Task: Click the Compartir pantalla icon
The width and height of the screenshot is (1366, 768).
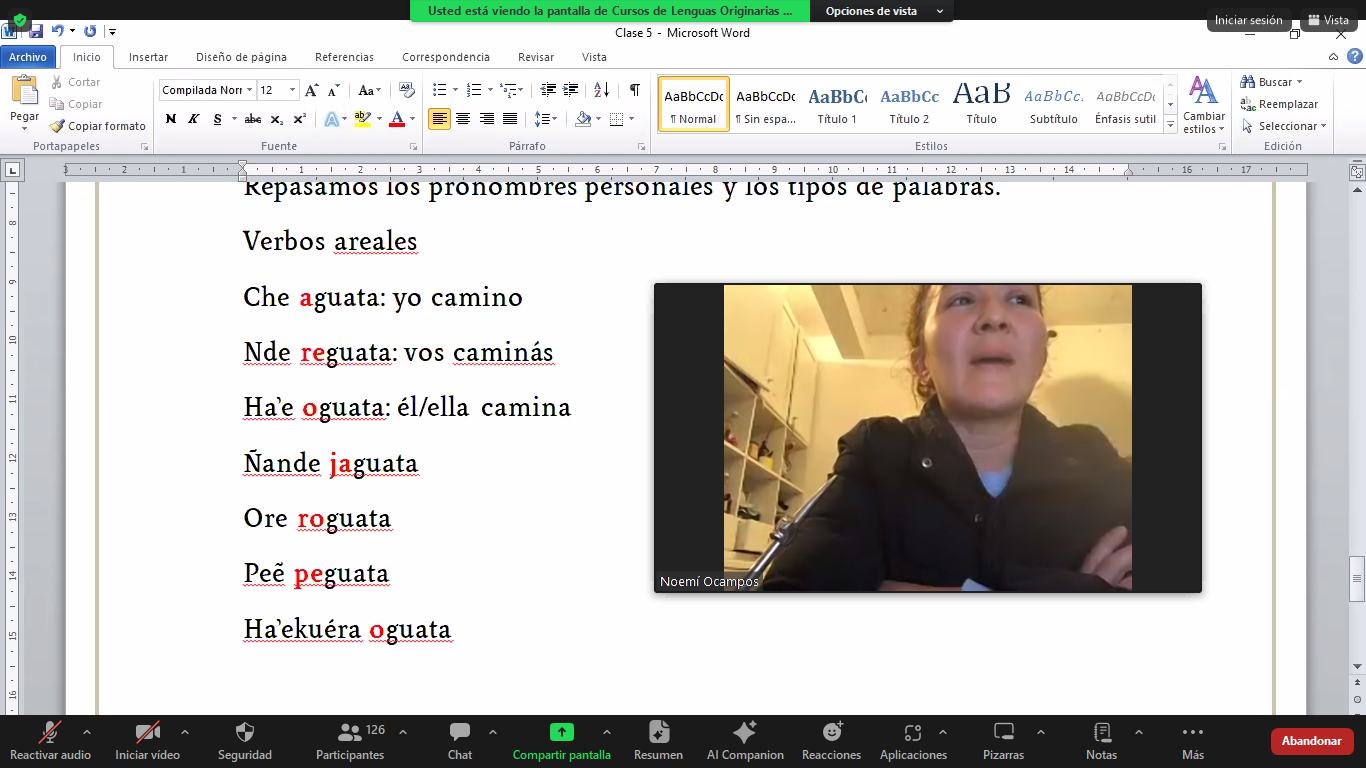Action: [561, 732]
